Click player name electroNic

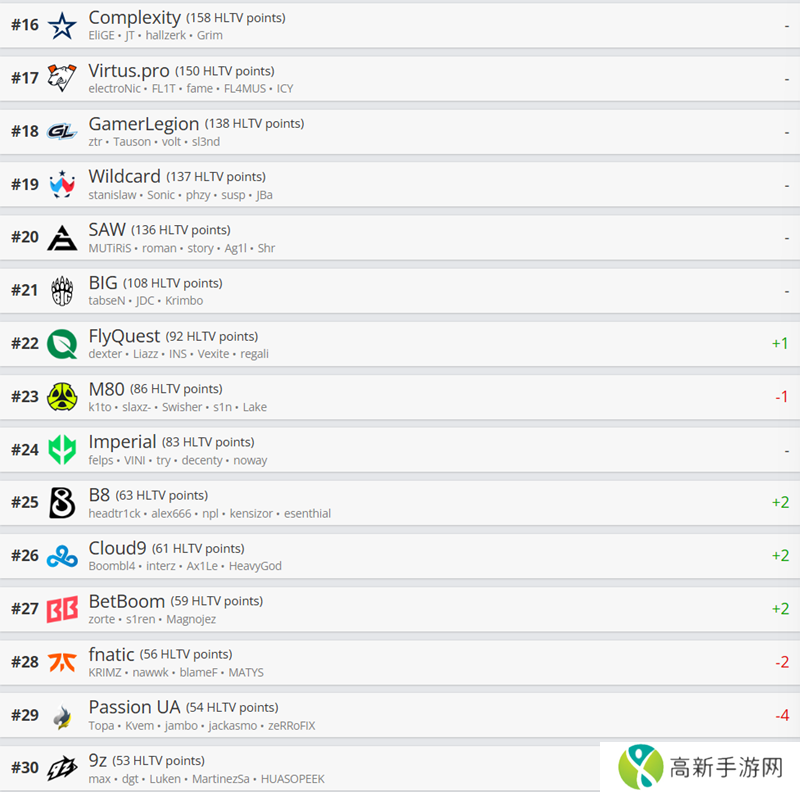point(114,89)
